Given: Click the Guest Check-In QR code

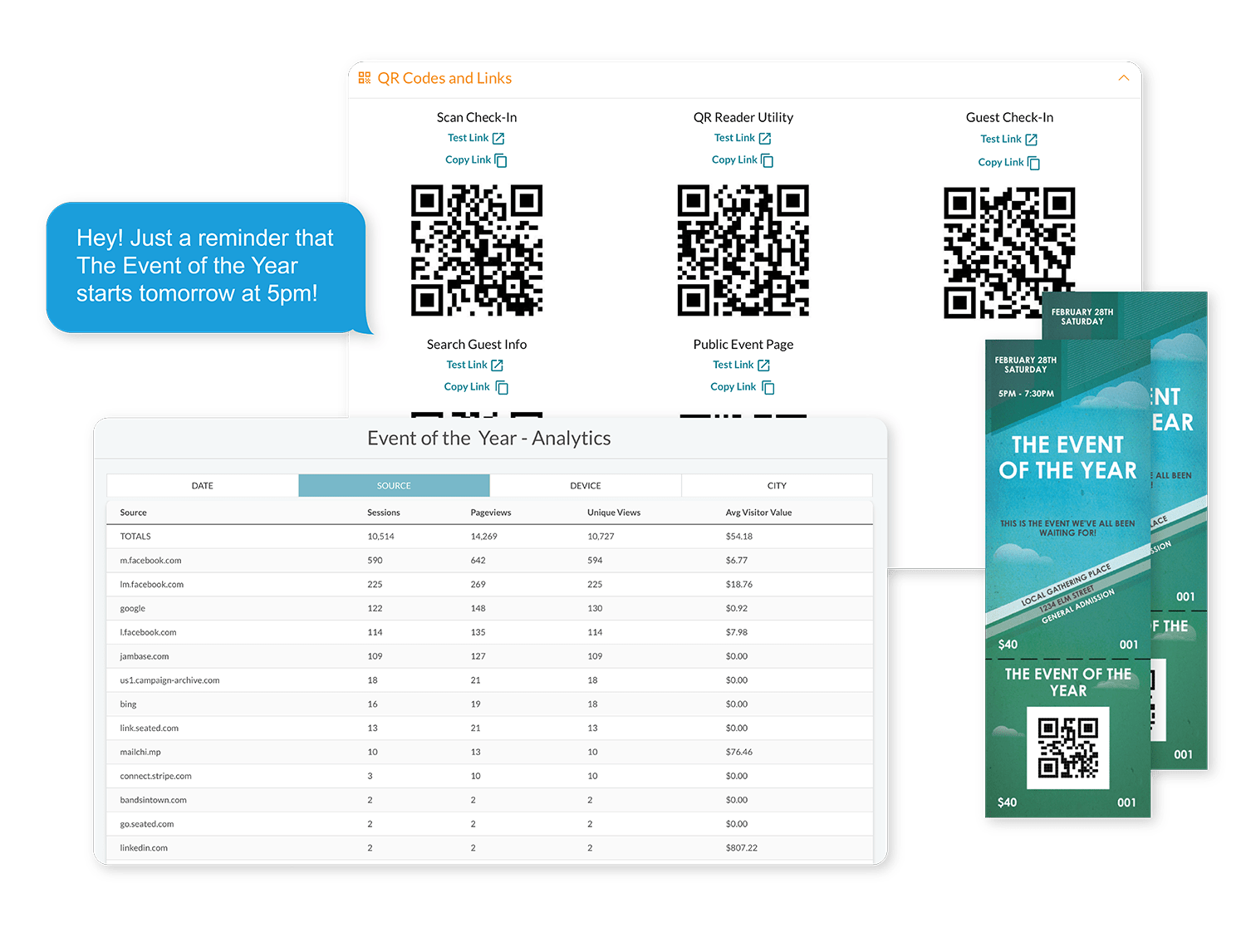Looking at the screenshot, I should [1009, 253].
